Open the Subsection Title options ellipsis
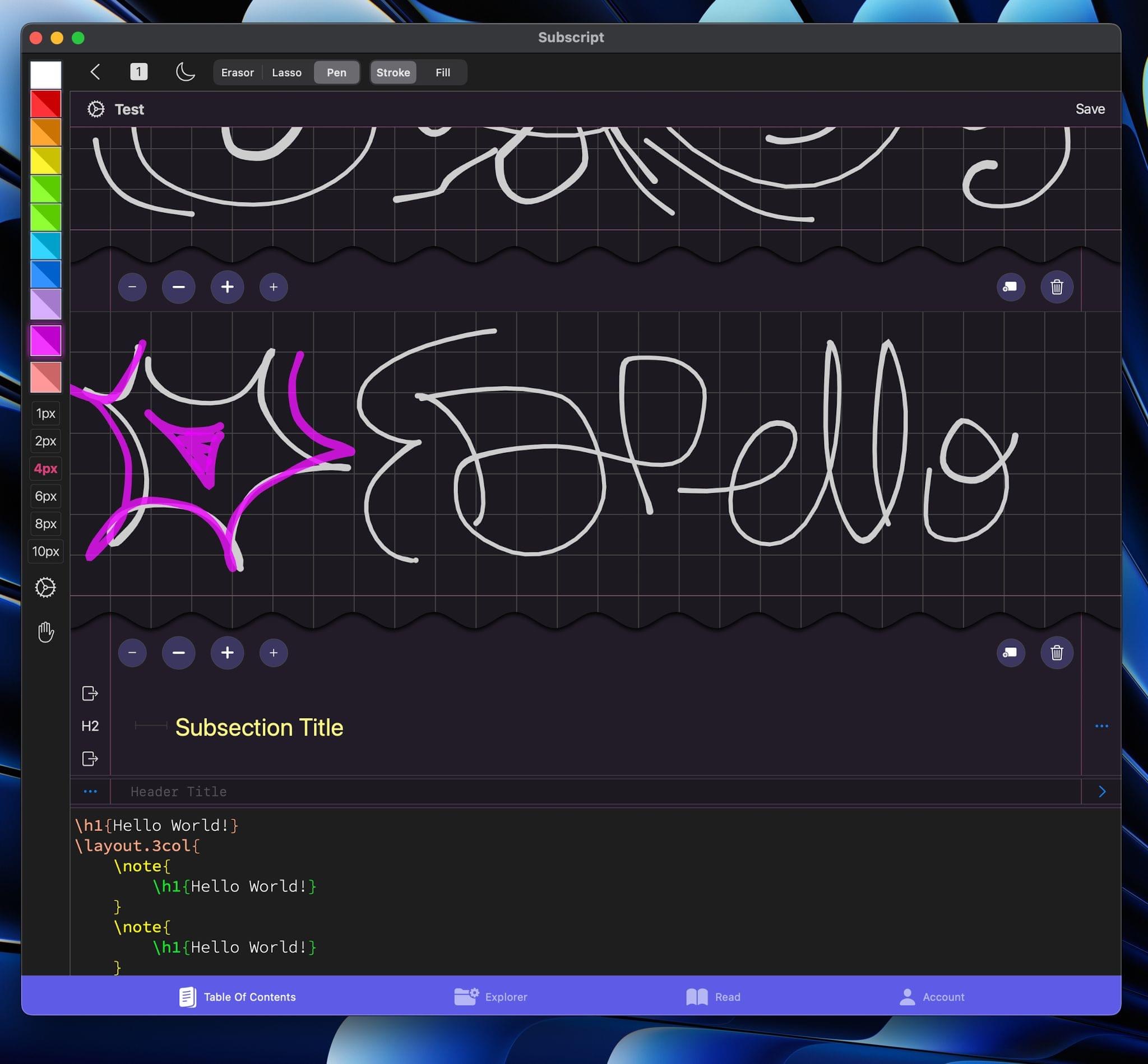The image size is (1148, 1064). pyautogui.click(x=1101, y=726)
